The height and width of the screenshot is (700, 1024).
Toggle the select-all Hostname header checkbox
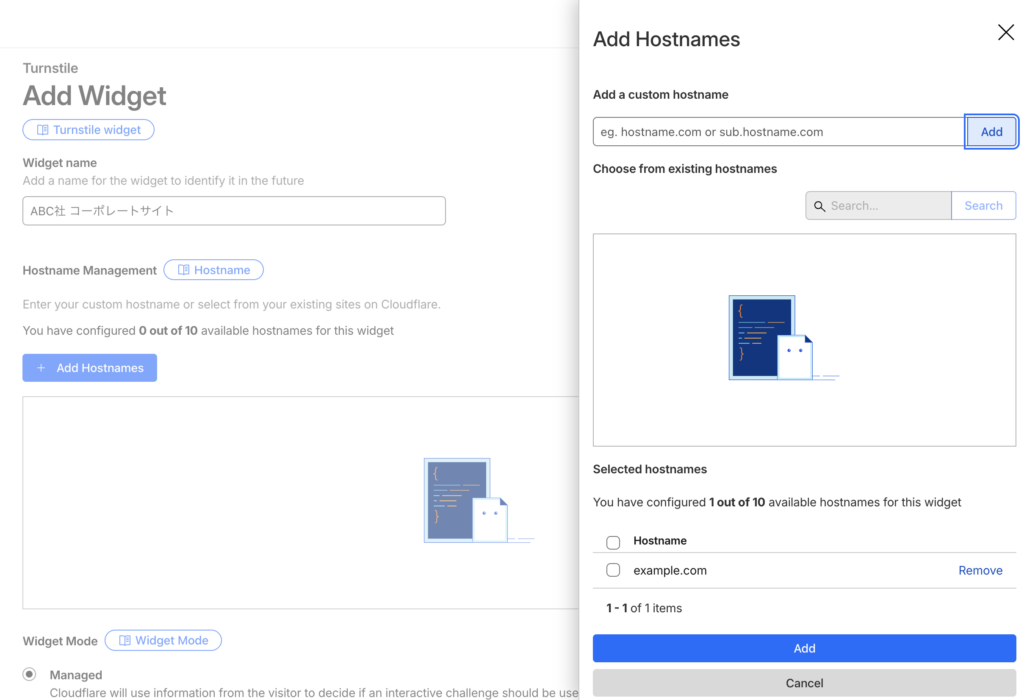coord(613,542)
